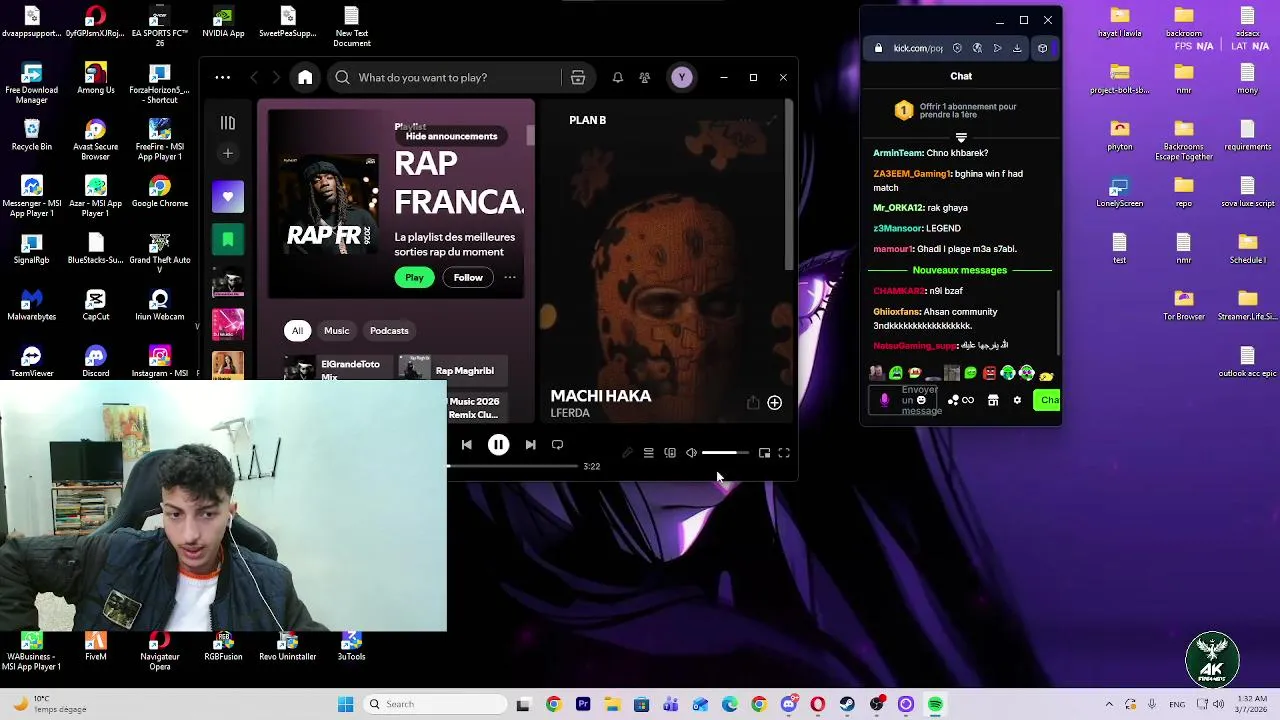Open Kick chat settings gear
Image resolution: width=1280 pixels, height=720 pixels.
[1017, 400]
